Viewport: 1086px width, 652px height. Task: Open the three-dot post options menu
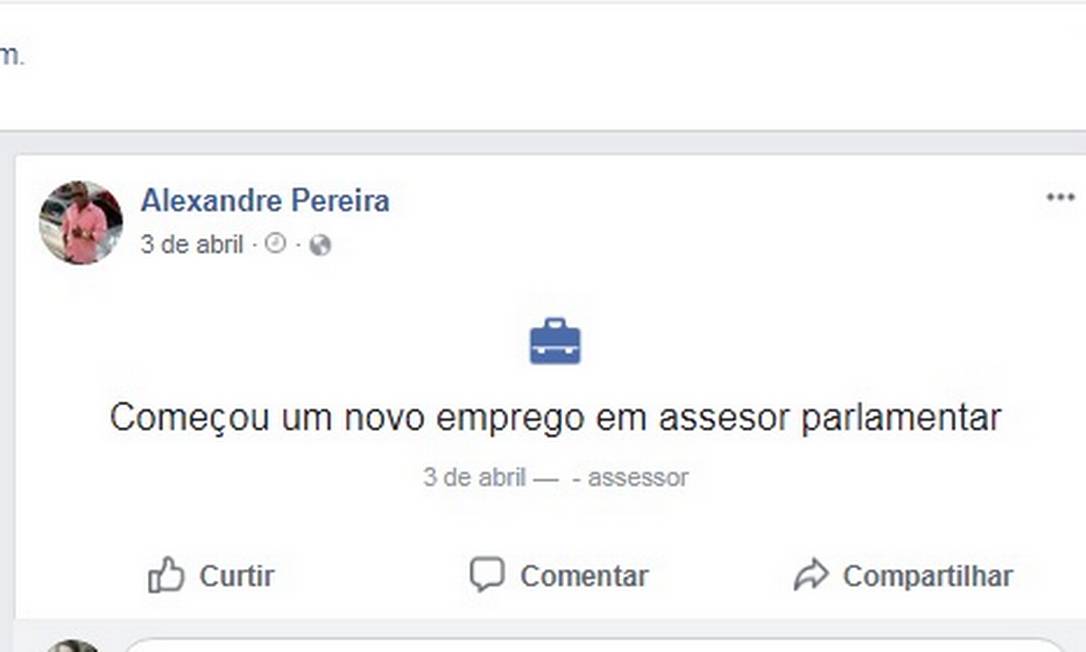point(1060,197)
